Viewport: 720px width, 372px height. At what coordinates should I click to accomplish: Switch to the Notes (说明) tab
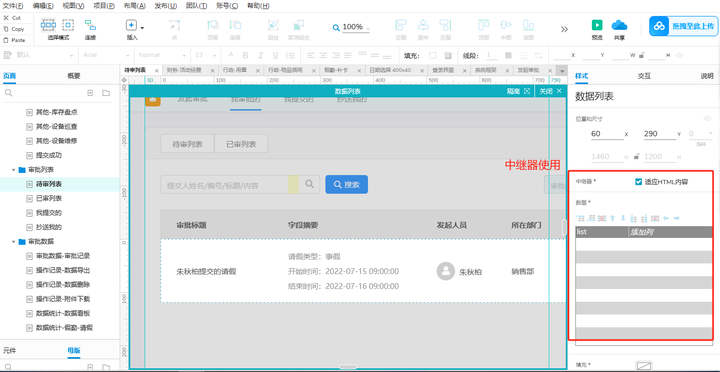(x=707, y=76)
